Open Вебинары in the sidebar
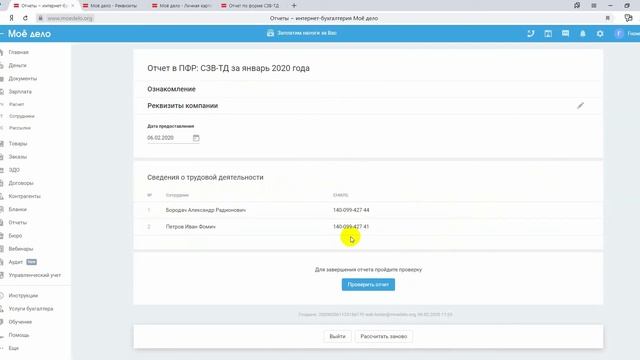Screen dimensions: 640x360 [21, 249]
